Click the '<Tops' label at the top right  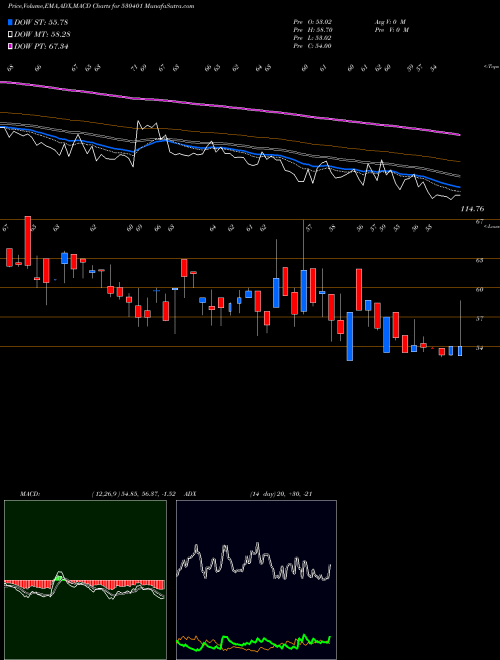(x=491, y=67)
